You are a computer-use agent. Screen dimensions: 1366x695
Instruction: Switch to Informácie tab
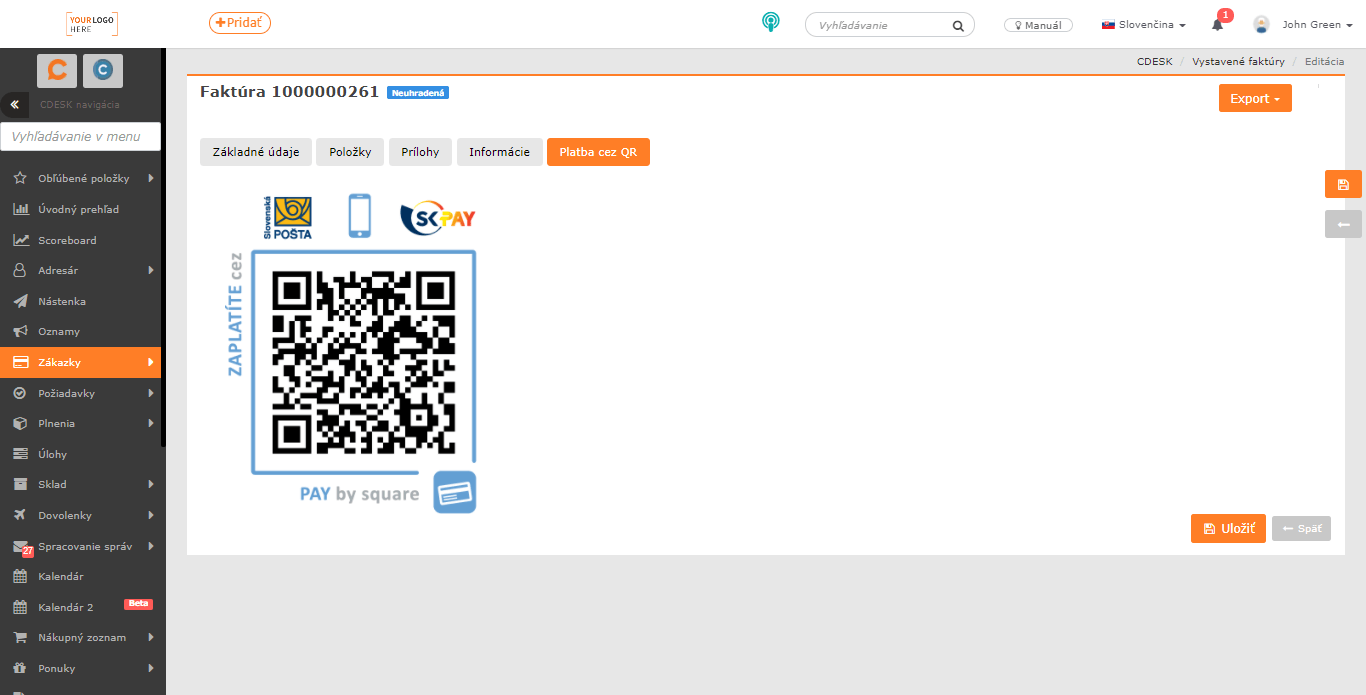click(500, 152)
